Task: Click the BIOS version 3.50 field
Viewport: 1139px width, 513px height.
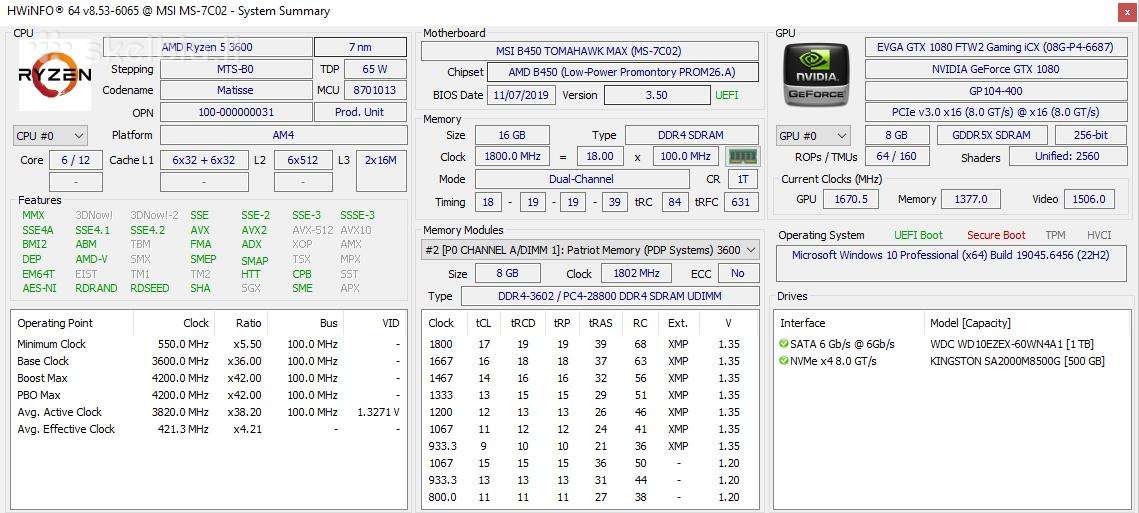Action: coord(657,95)
